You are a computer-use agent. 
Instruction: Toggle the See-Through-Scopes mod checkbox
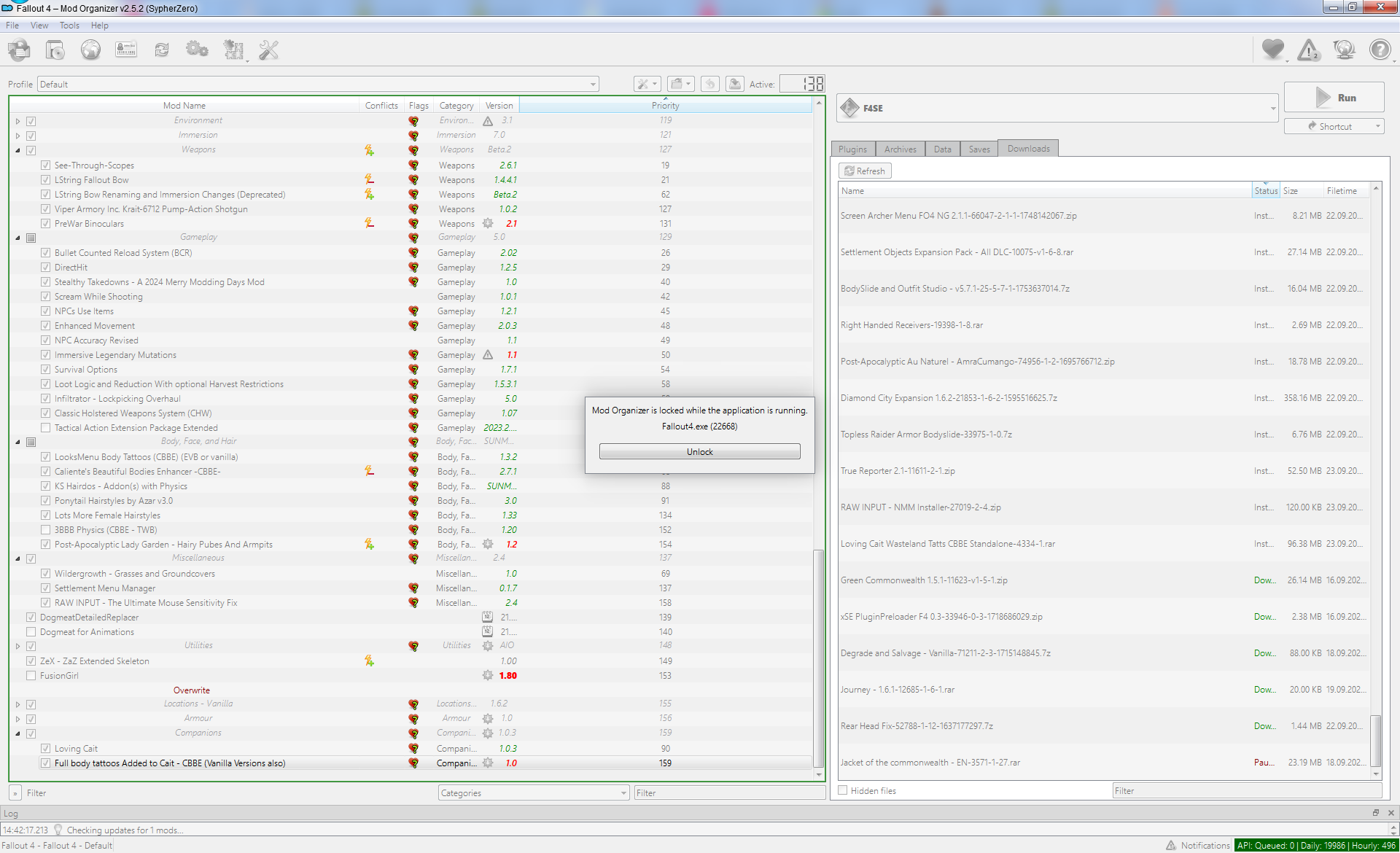[46, 165]
